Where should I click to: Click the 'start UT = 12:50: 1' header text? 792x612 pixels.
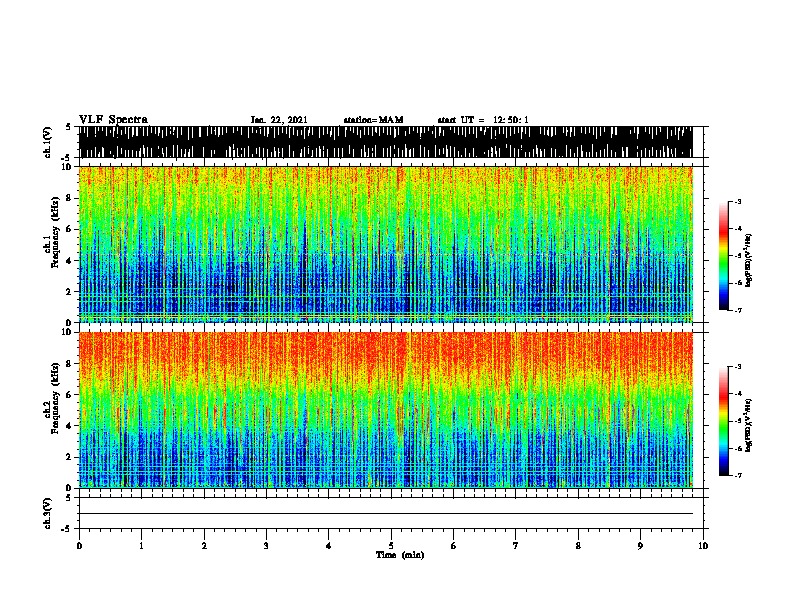(483, 120)
